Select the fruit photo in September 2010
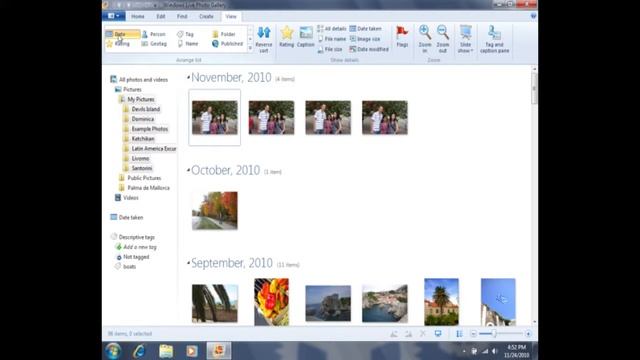 pos(271,302)
